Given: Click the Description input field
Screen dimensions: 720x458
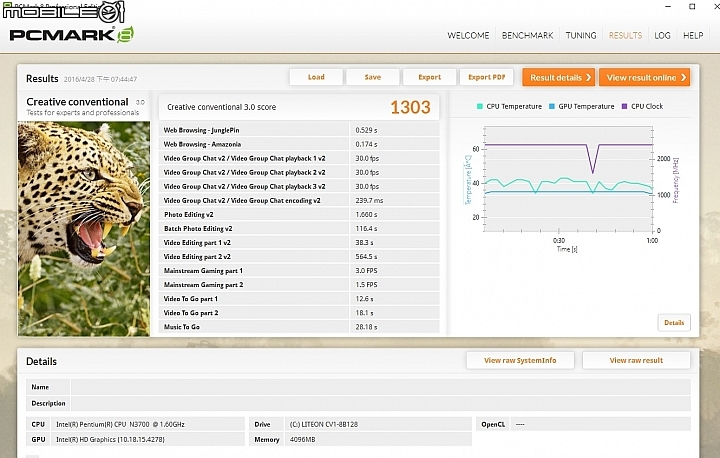Looking at the screenshot, I should (x=381, y=403).
